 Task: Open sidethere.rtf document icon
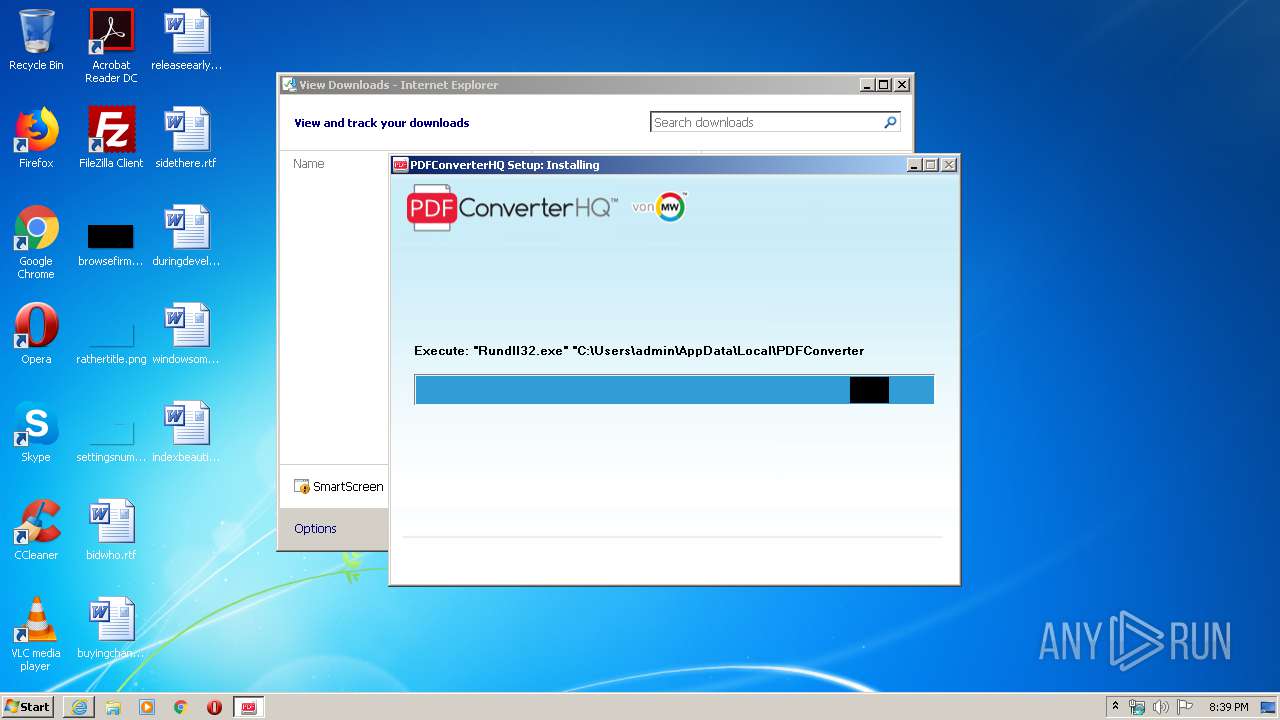coord(186,138)
